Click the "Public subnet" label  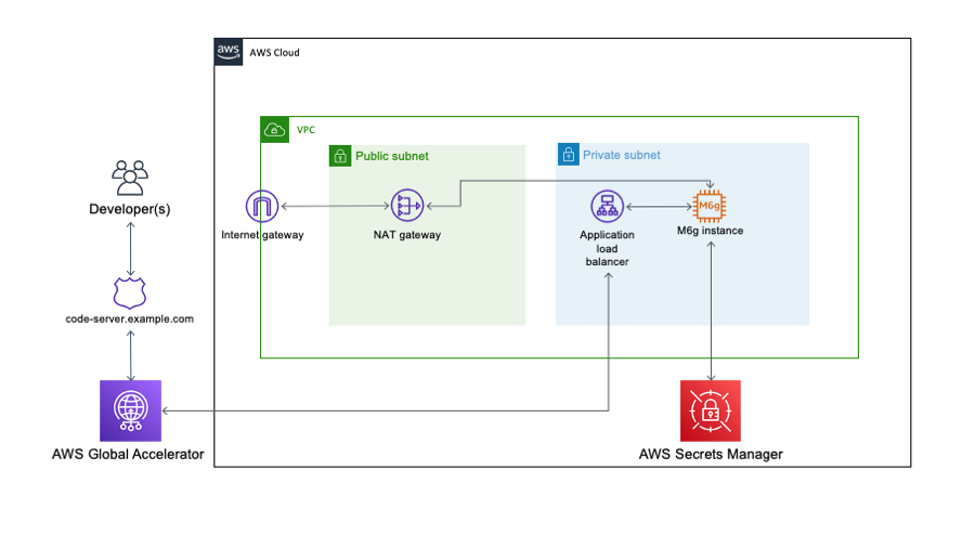point(392,156)
